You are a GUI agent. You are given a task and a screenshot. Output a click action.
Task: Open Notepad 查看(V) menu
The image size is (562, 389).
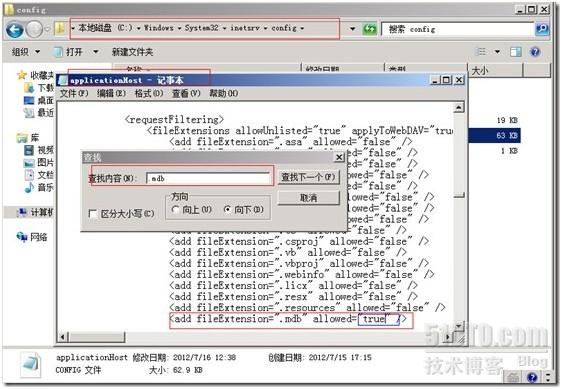[x=186, y=94]
